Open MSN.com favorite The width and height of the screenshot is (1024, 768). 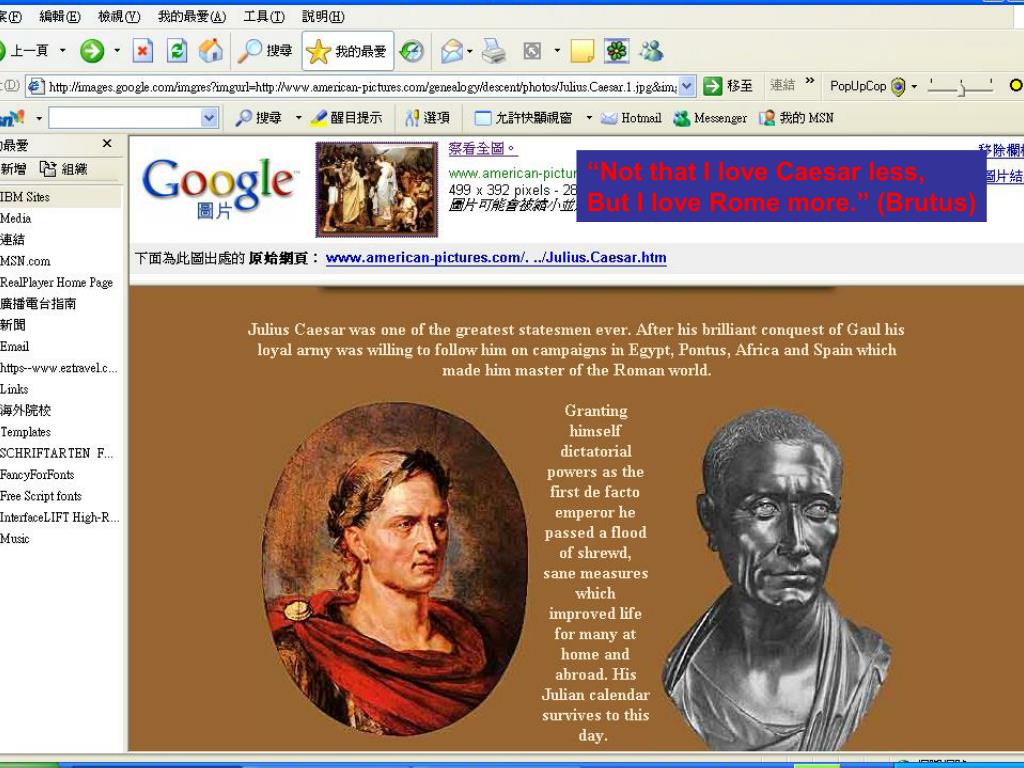(x=25, y=261)
